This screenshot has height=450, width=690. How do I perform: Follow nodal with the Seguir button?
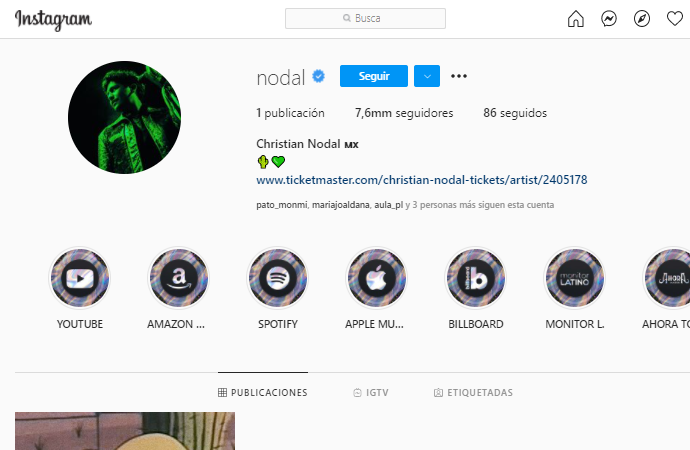pos(374,76)
